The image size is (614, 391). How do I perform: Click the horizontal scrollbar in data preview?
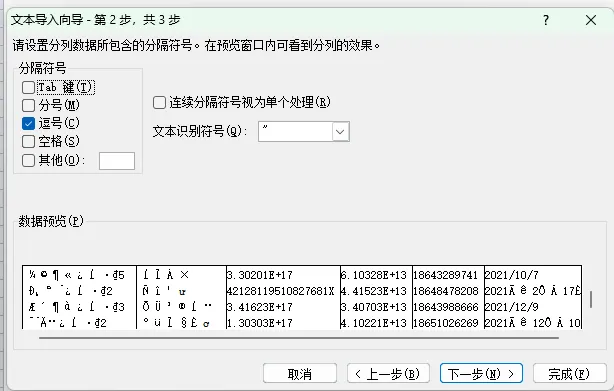pyautogui.click(x=299, y=338)
